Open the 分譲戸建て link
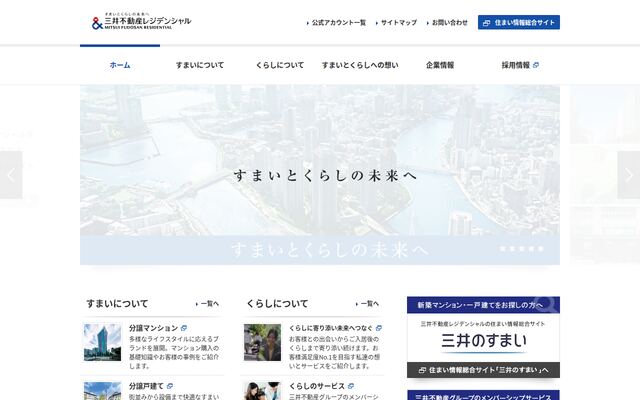 146,386
